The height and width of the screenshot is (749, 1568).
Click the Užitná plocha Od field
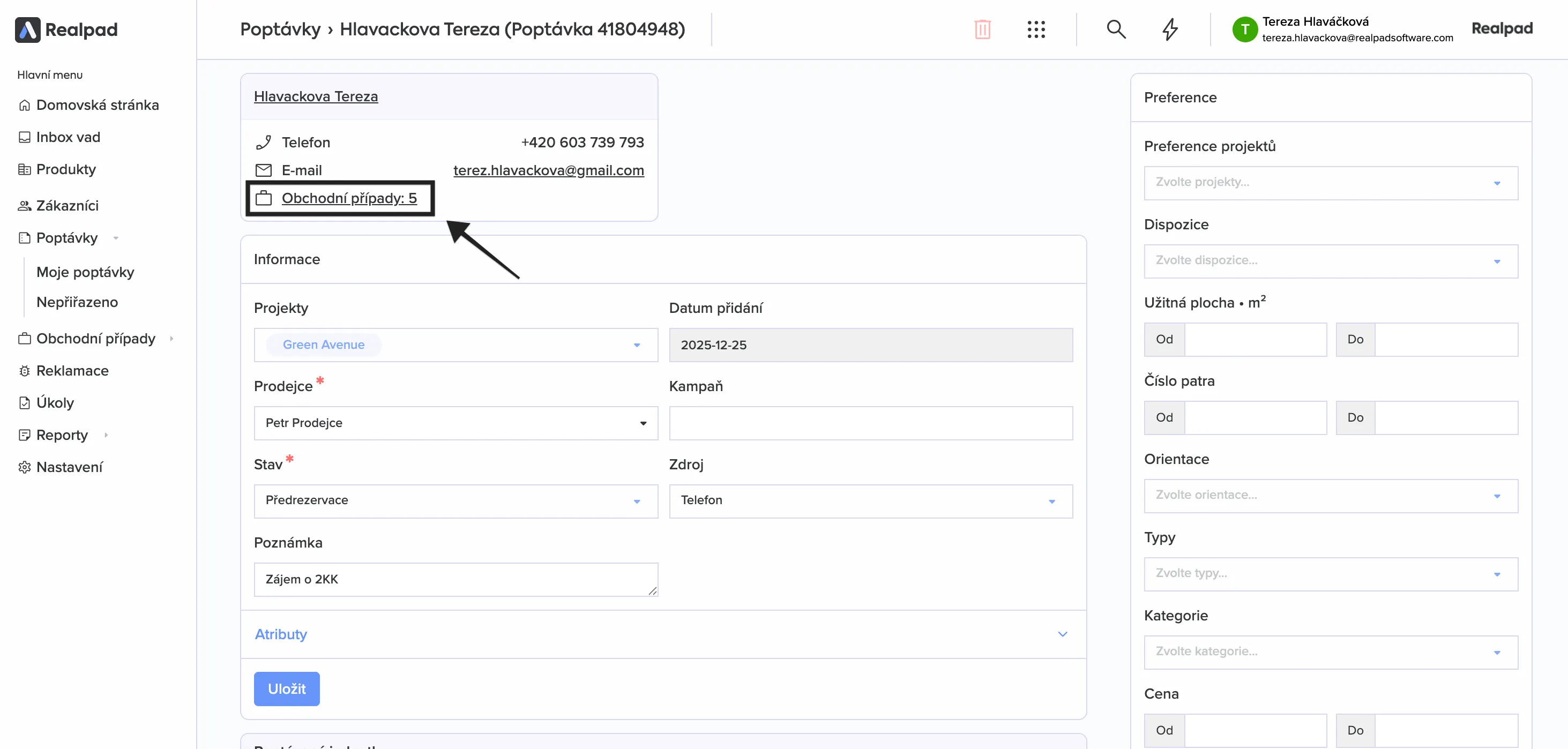pyautogui.click(x=1255, y=340)
